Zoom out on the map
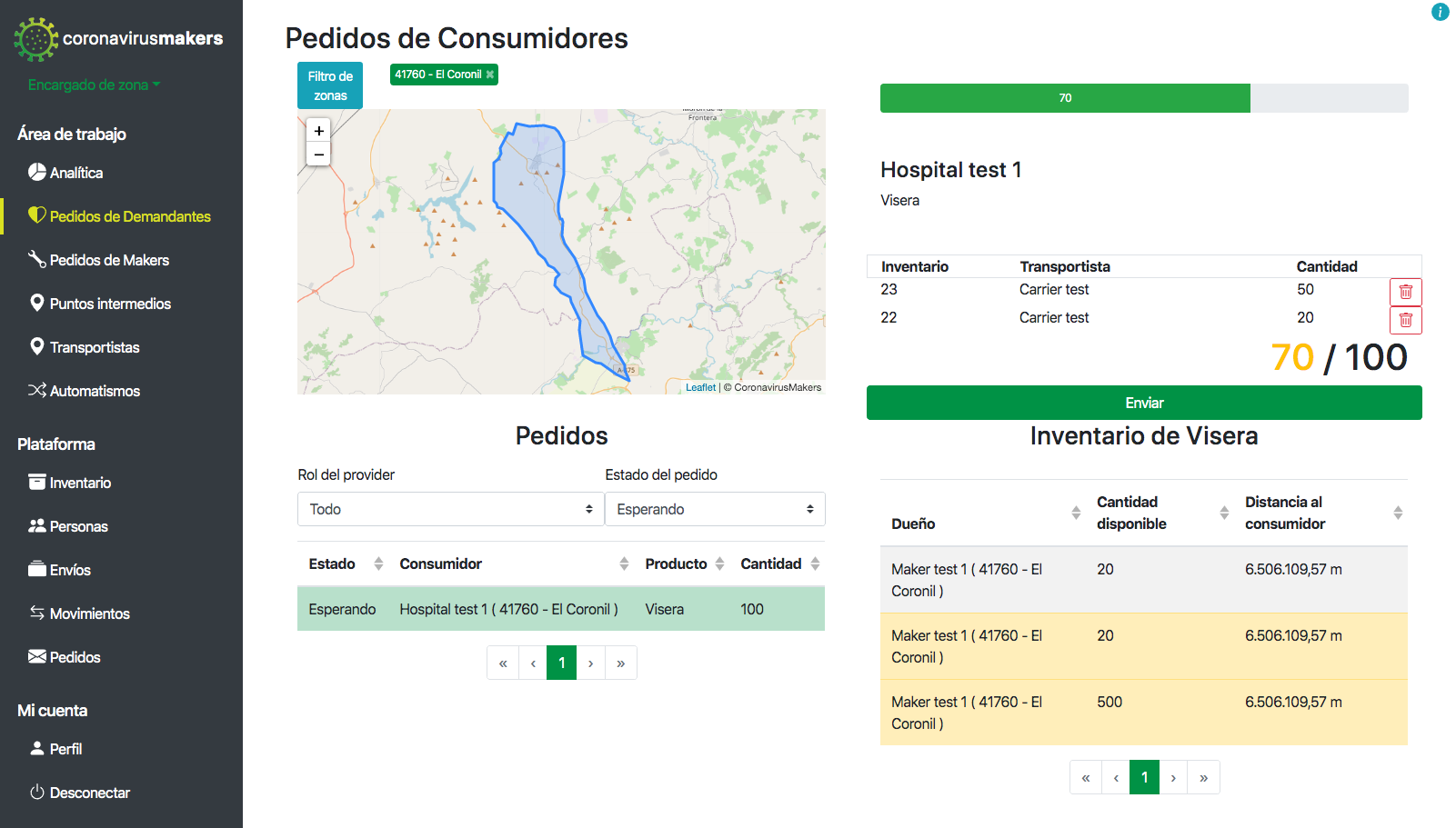 pos(318,155)
